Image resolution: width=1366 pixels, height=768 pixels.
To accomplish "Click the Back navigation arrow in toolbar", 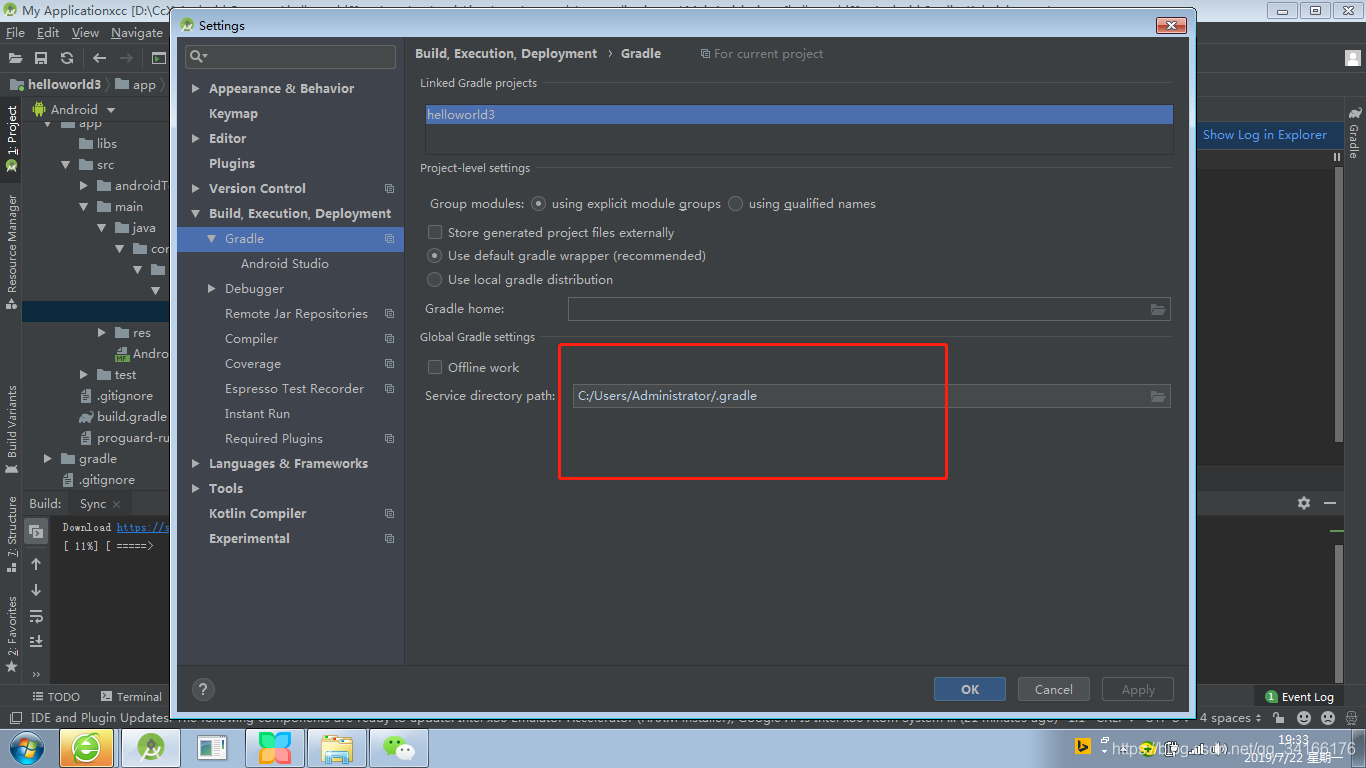I will (99, 58).
